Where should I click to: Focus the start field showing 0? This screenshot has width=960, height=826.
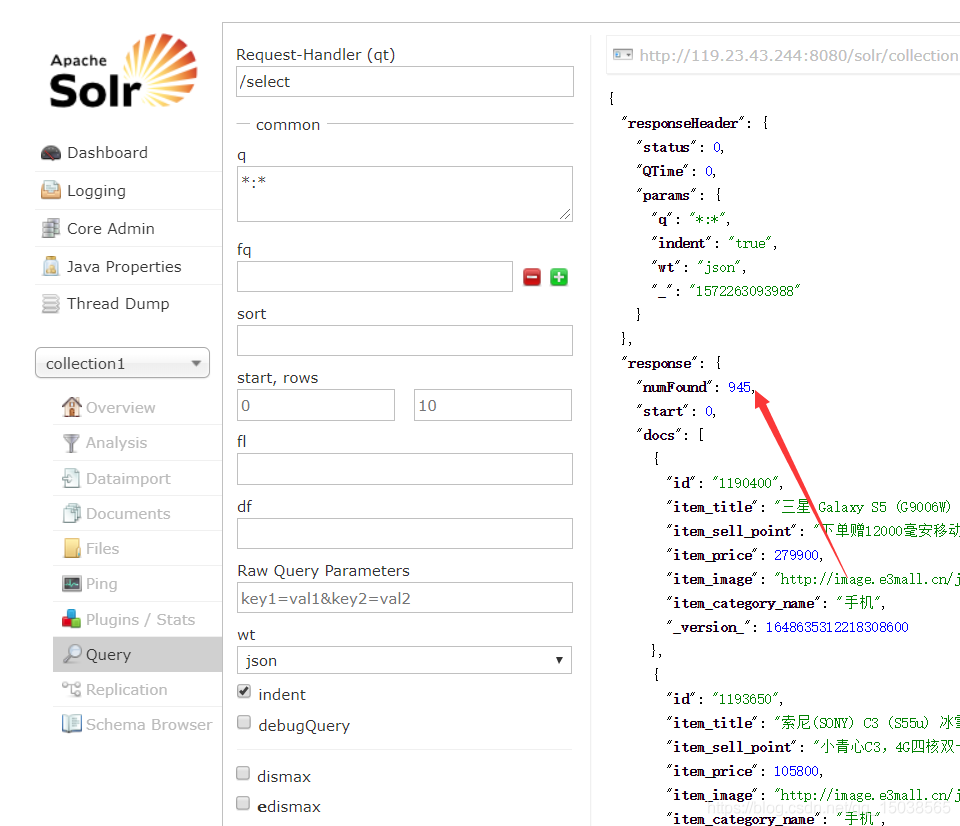[x=316, y=405]
